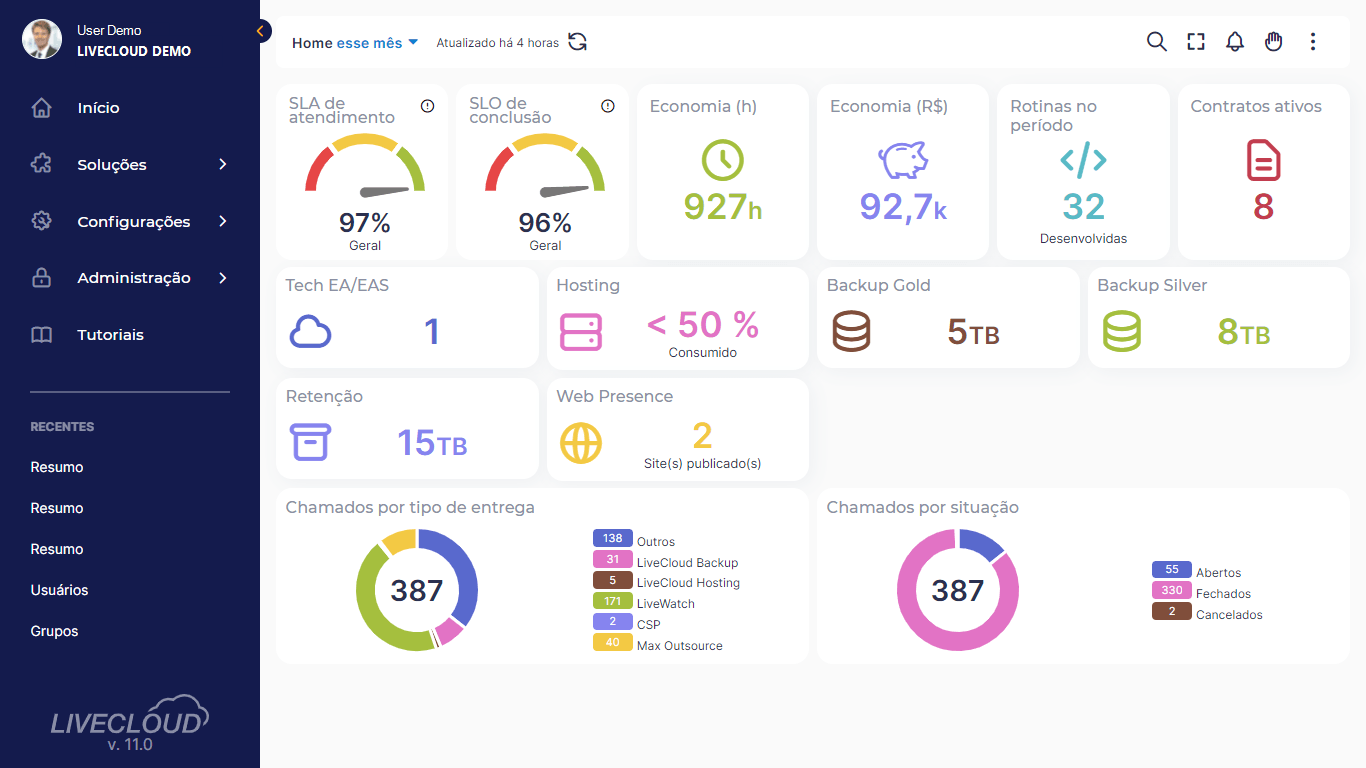This screenshot has height=768, width=1366.
Task: Show info for SLA de atendimento
Action: coord(428,106)
